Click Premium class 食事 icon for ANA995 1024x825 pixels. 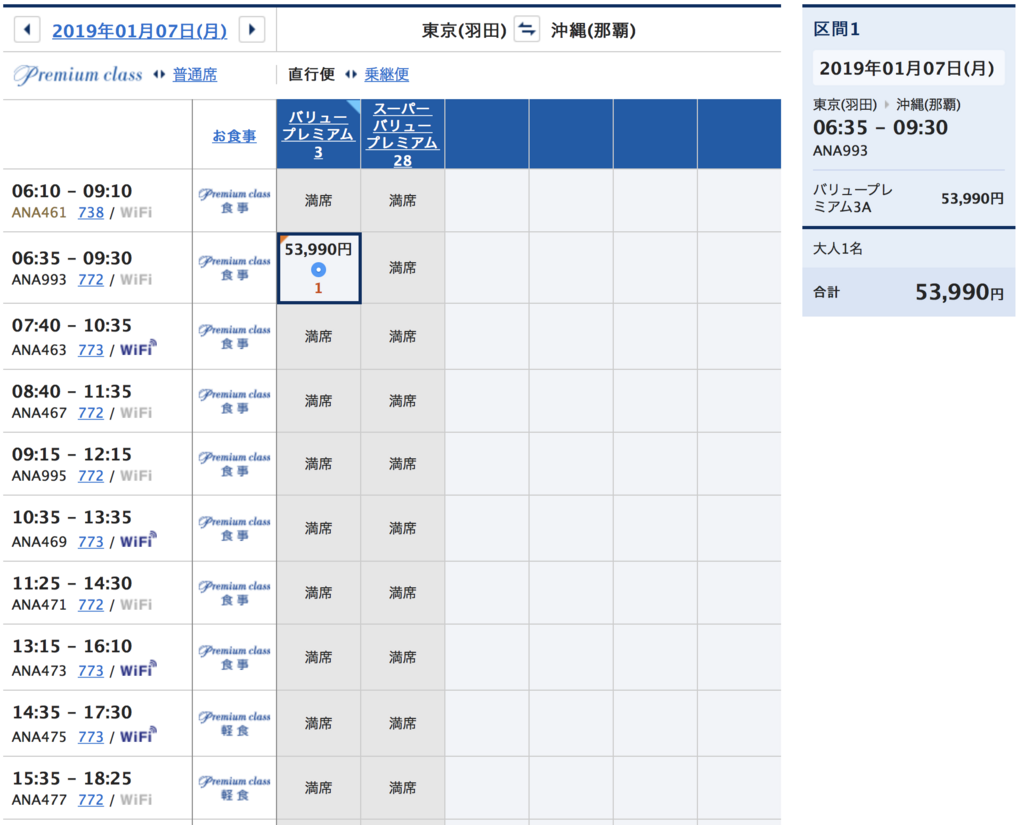(234, 464)
